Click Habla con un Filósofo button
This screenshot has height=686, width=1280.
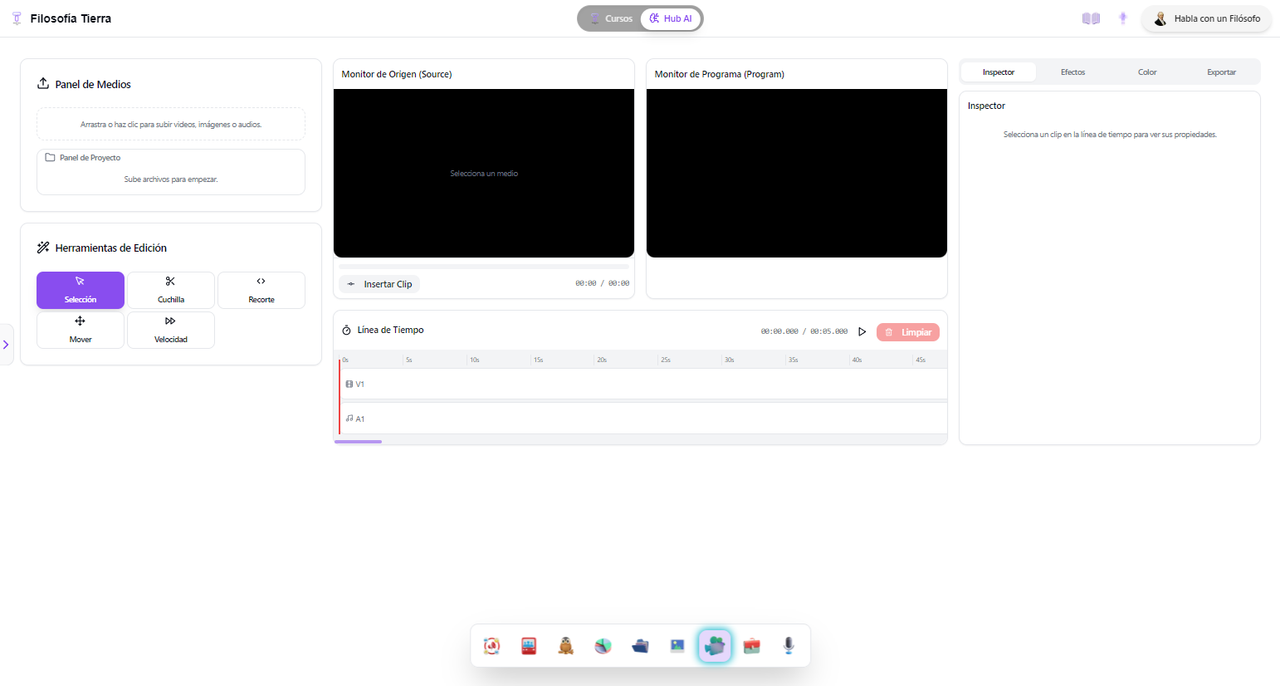pyautogui.click(x=1206, y=18)
